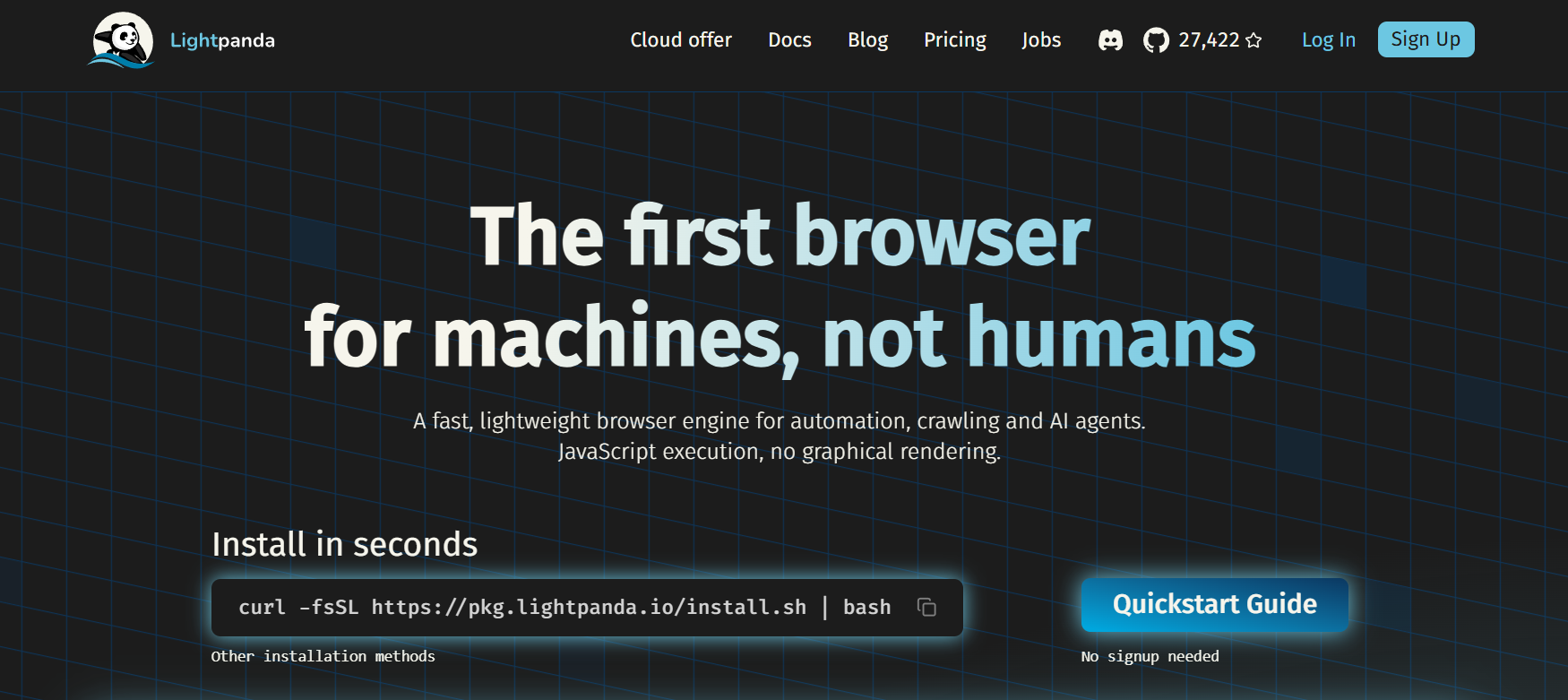The image size is (1568, 700).
Task: Open the Jobs nav link
Action: (1041, 40)
